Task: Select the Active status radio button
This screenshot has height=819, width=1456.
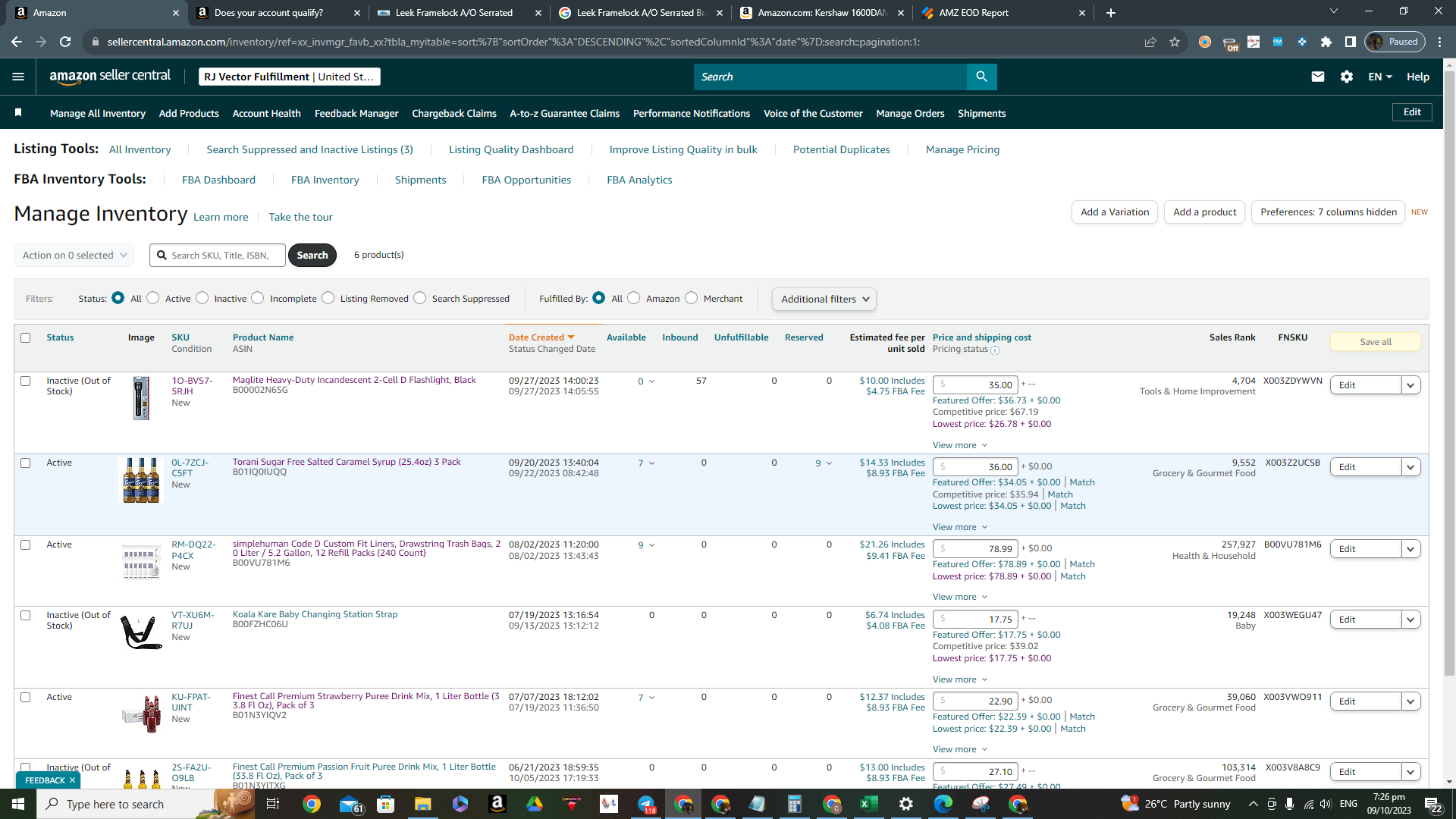Action: pos(153,298)
